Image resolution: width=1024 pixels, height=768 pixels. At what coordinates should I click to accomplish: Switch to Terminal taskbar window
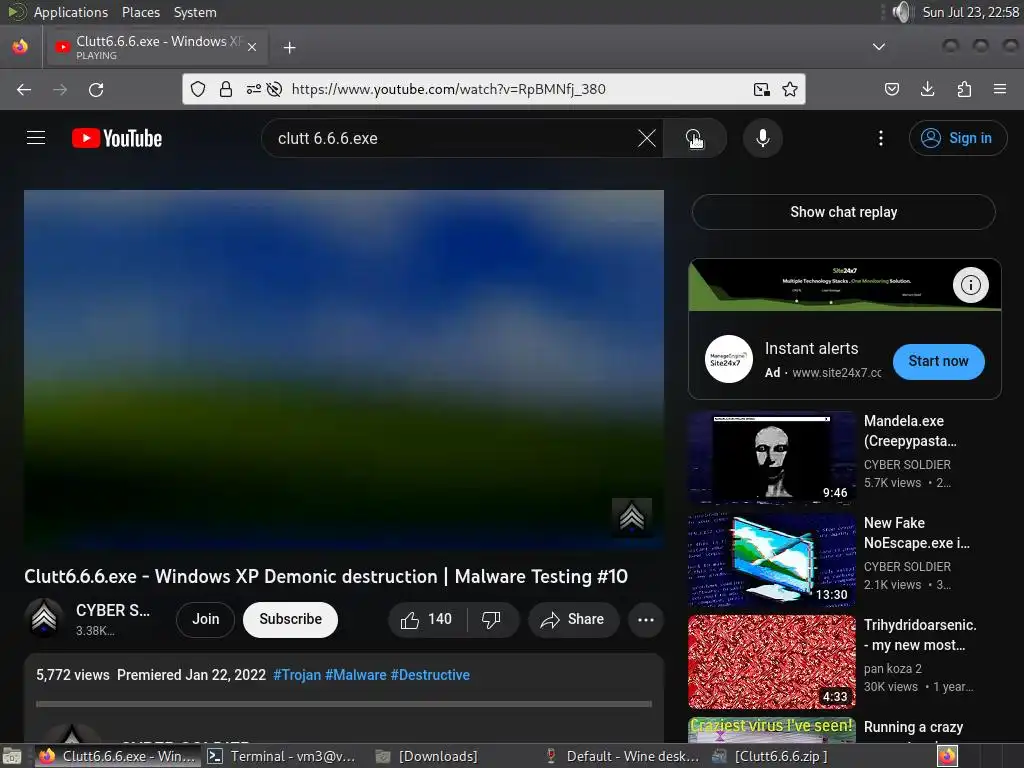click(282, 756)
